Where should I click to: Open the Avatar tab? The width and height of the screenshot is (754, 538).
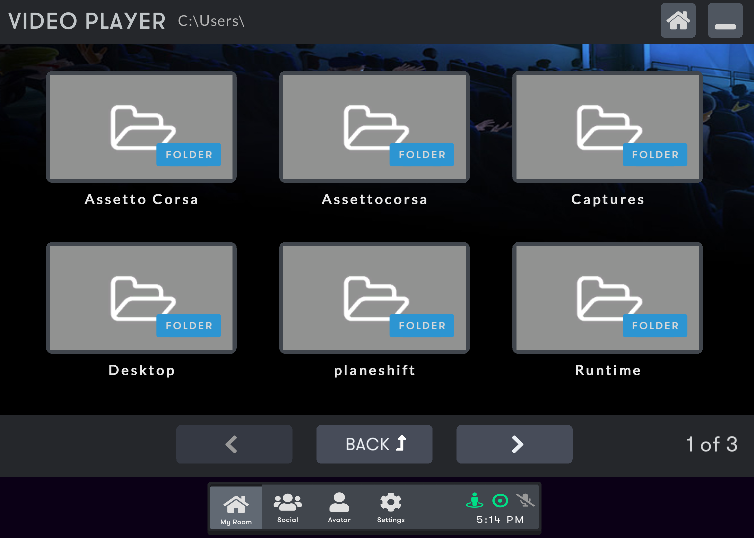click(339, 508)
